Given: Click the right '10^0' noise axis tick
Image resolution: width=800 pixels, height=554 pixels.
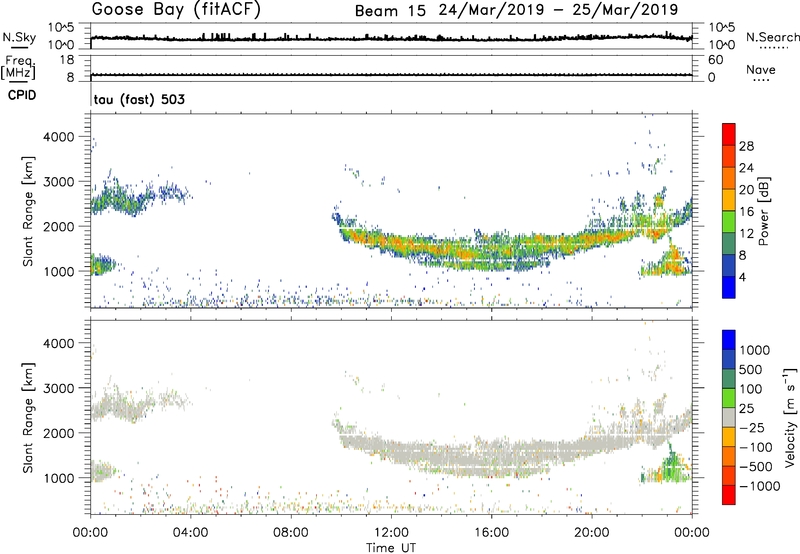Looking at the screenshot, I should [721, 45].
